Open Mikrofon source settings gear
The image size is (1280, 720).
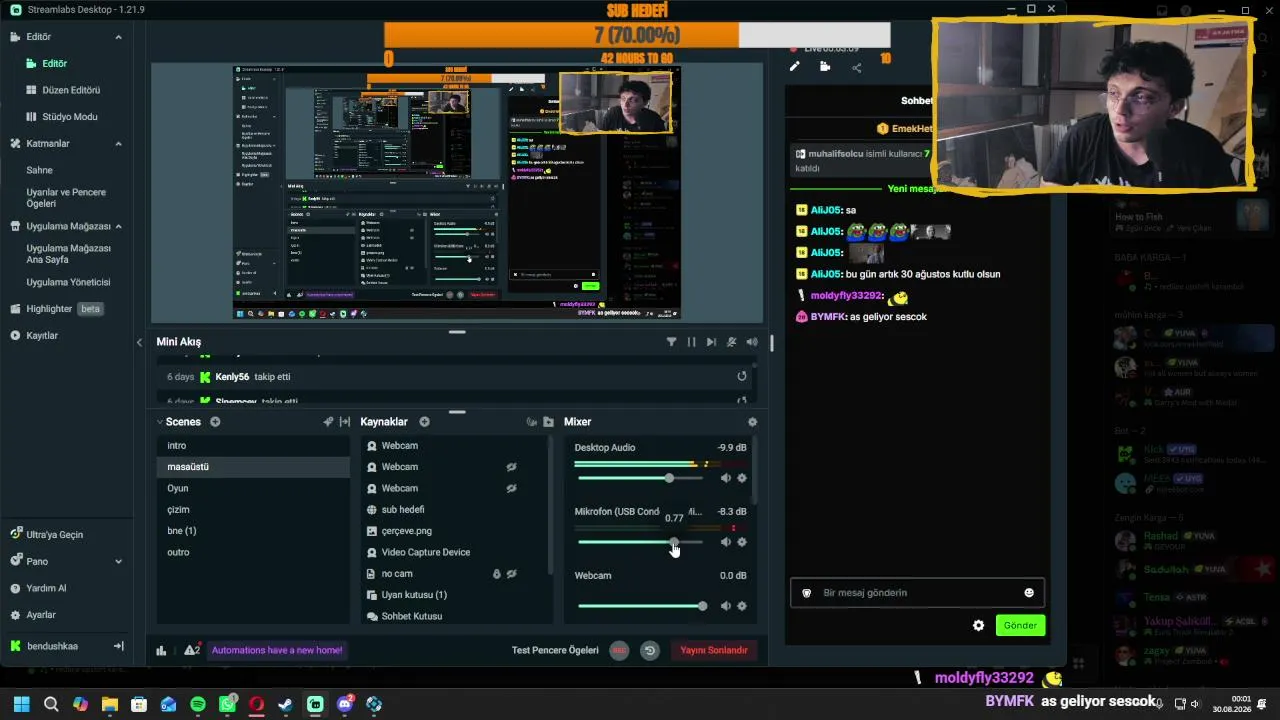(742, 542)
